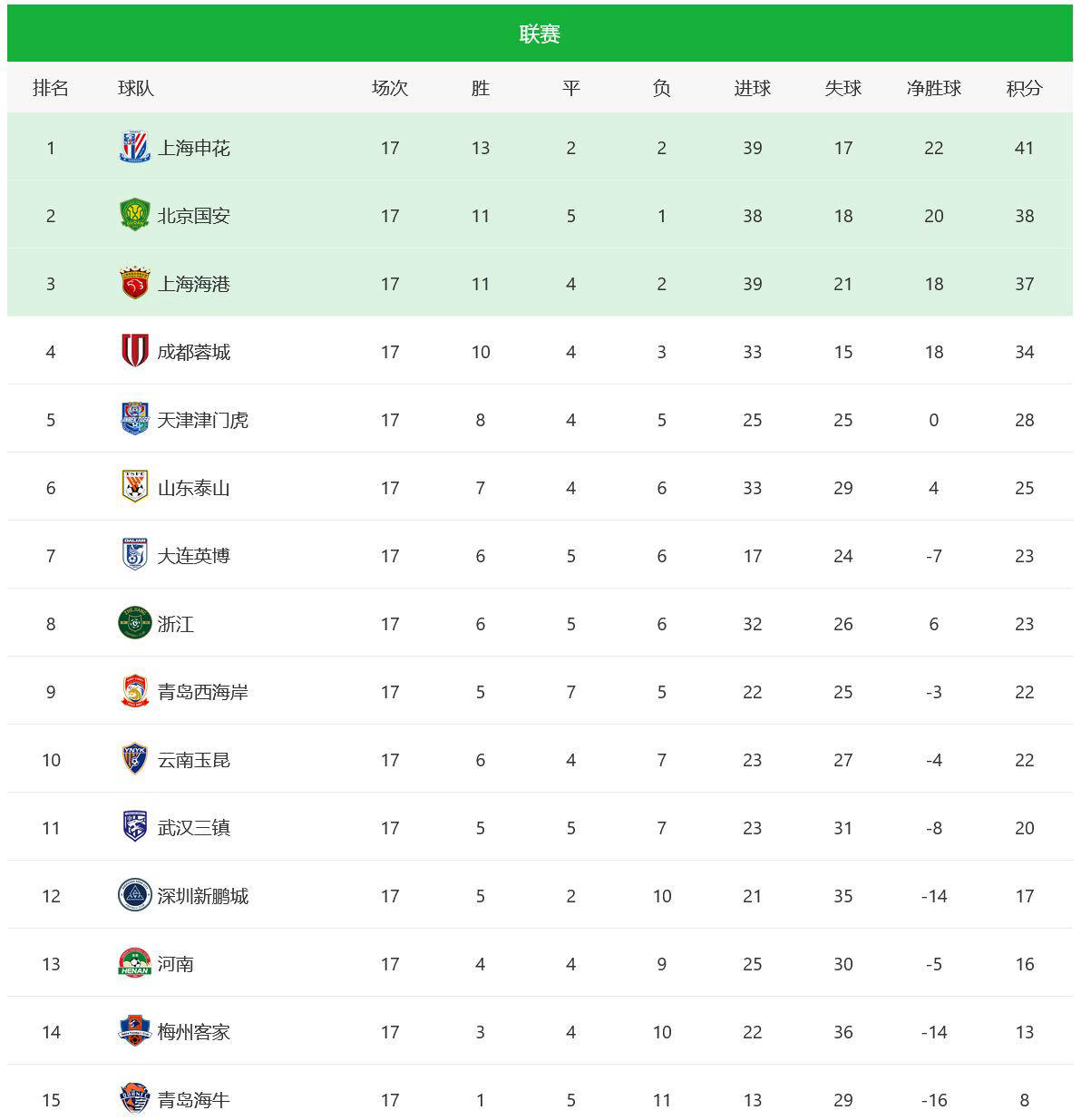Open the 青岛海牛 team name link
1081x1120 pixels.
[x=193, y=1100]
